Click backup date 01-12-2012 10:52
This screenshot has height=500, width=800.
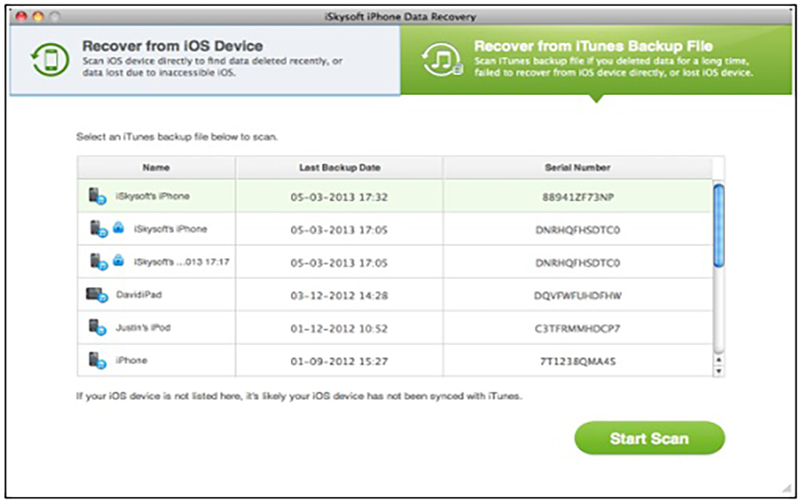pos(339,328)
